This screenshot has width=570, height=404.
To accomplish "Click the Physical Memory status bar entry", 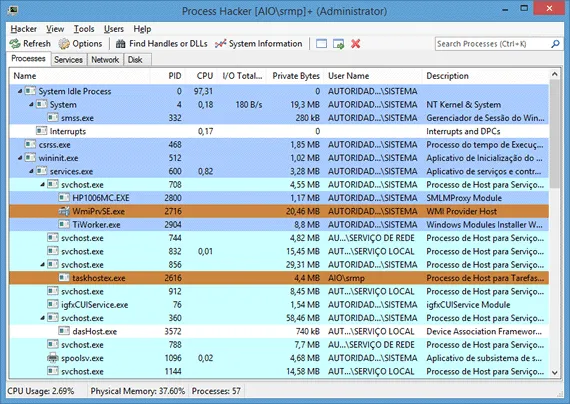I will 137,391.
